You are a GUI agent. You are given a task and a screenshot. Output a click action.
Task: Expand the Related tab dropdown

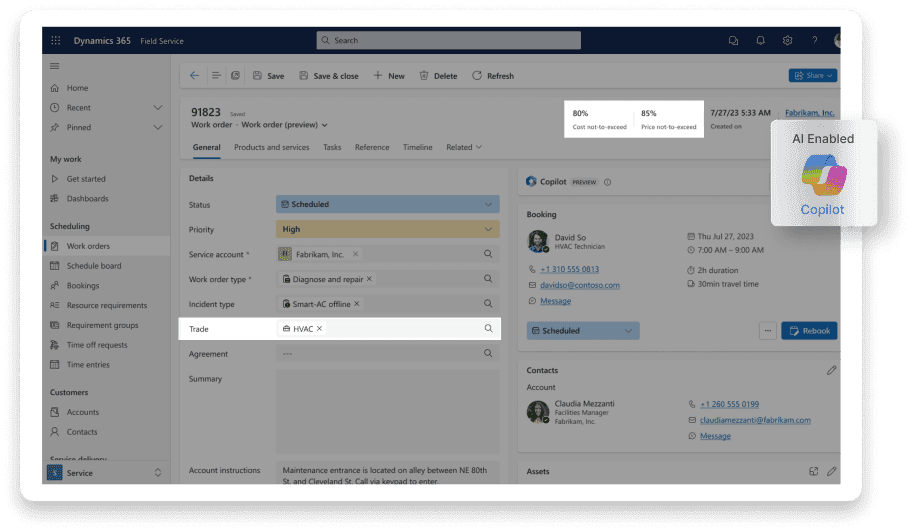(464, 148)
